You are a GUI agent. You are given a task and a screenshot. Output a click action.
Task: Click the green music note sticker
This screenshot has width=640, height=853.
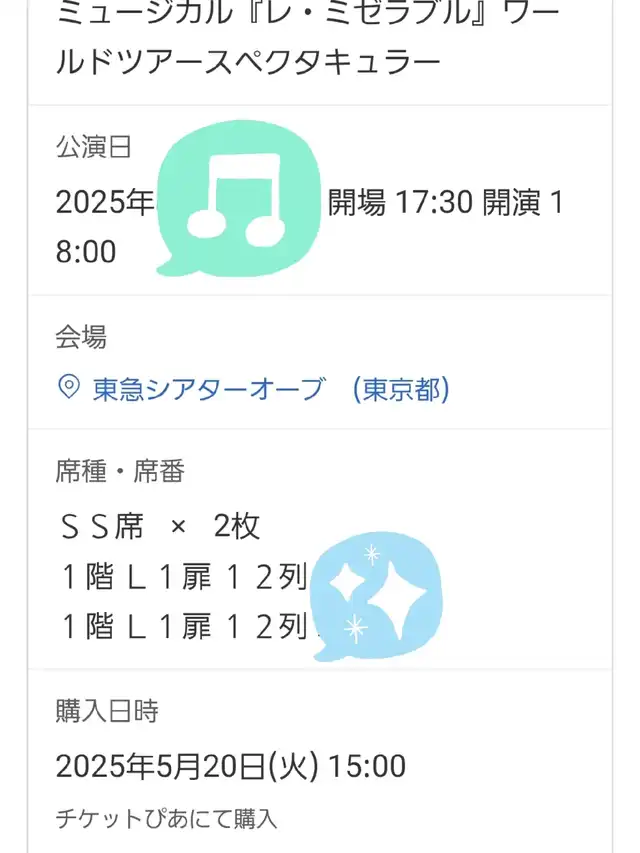(238, 198)
